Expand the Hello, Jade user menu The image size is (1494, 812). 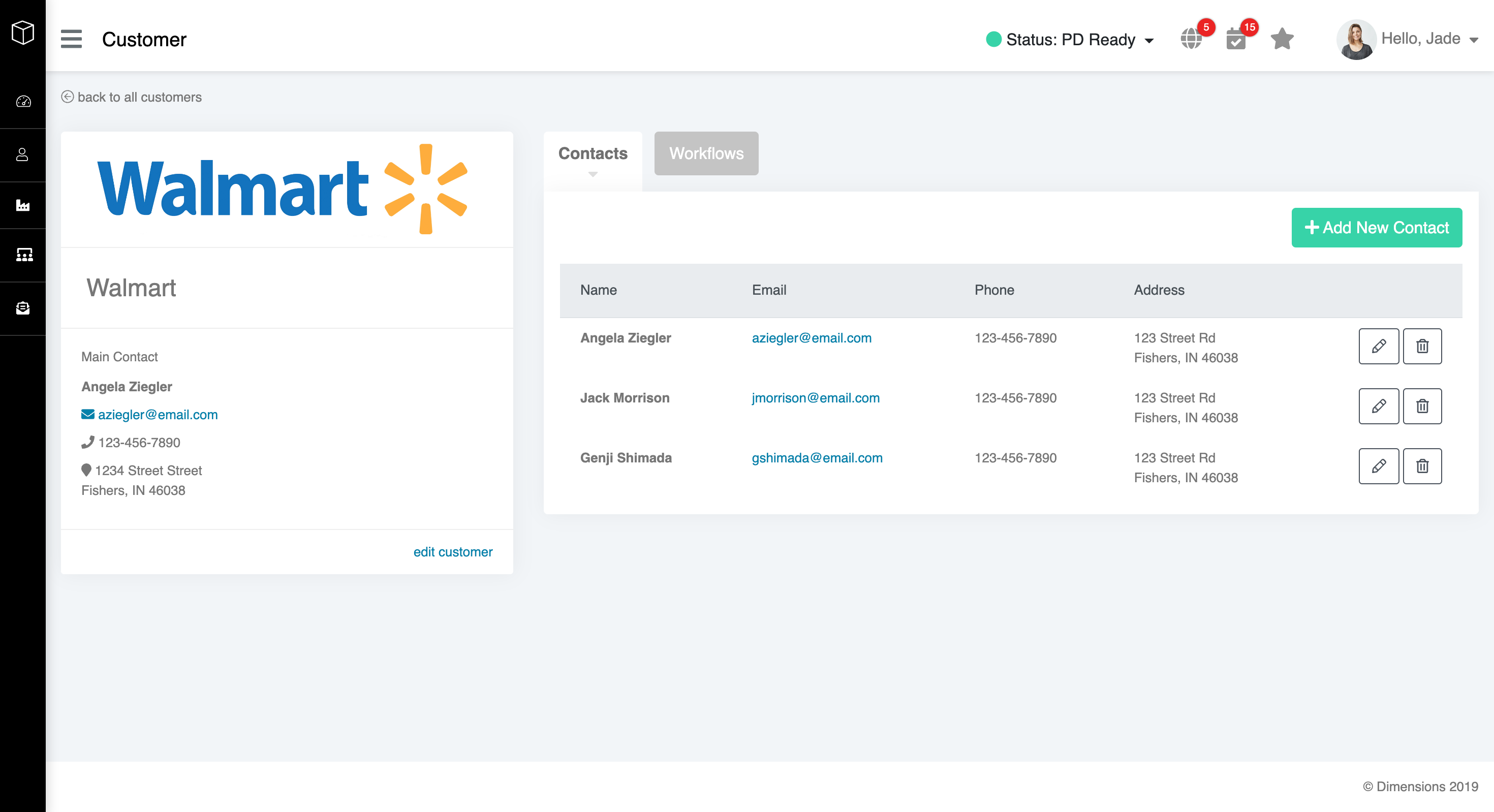1429,39
